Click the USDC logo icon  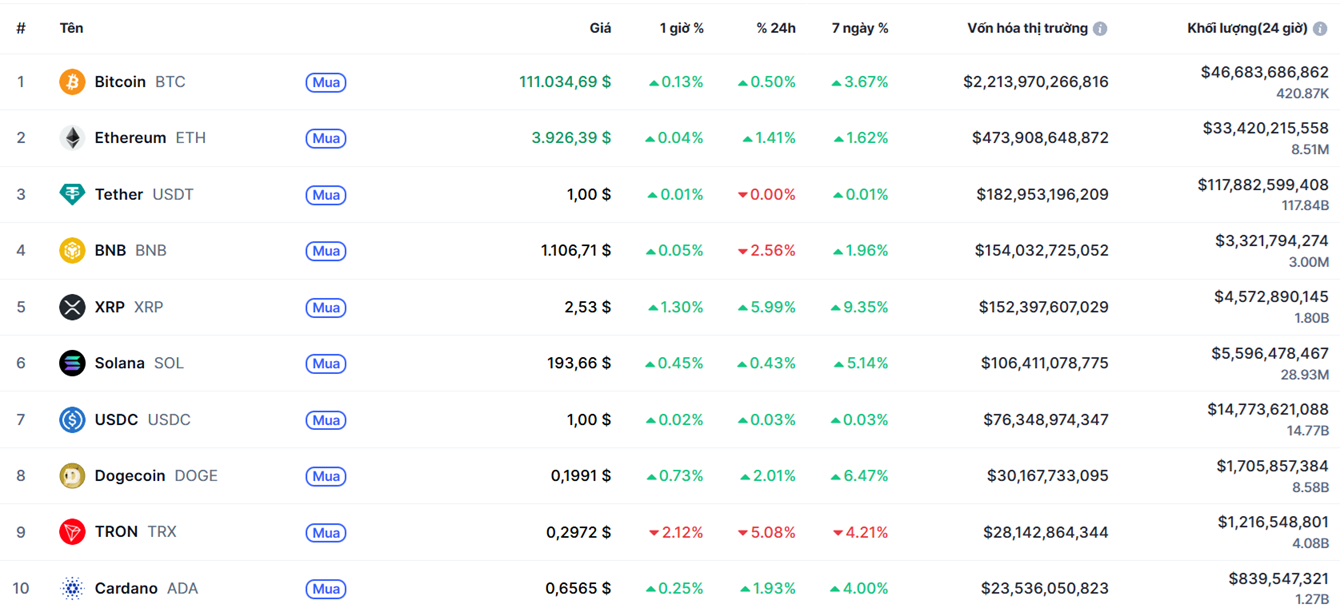72,420
